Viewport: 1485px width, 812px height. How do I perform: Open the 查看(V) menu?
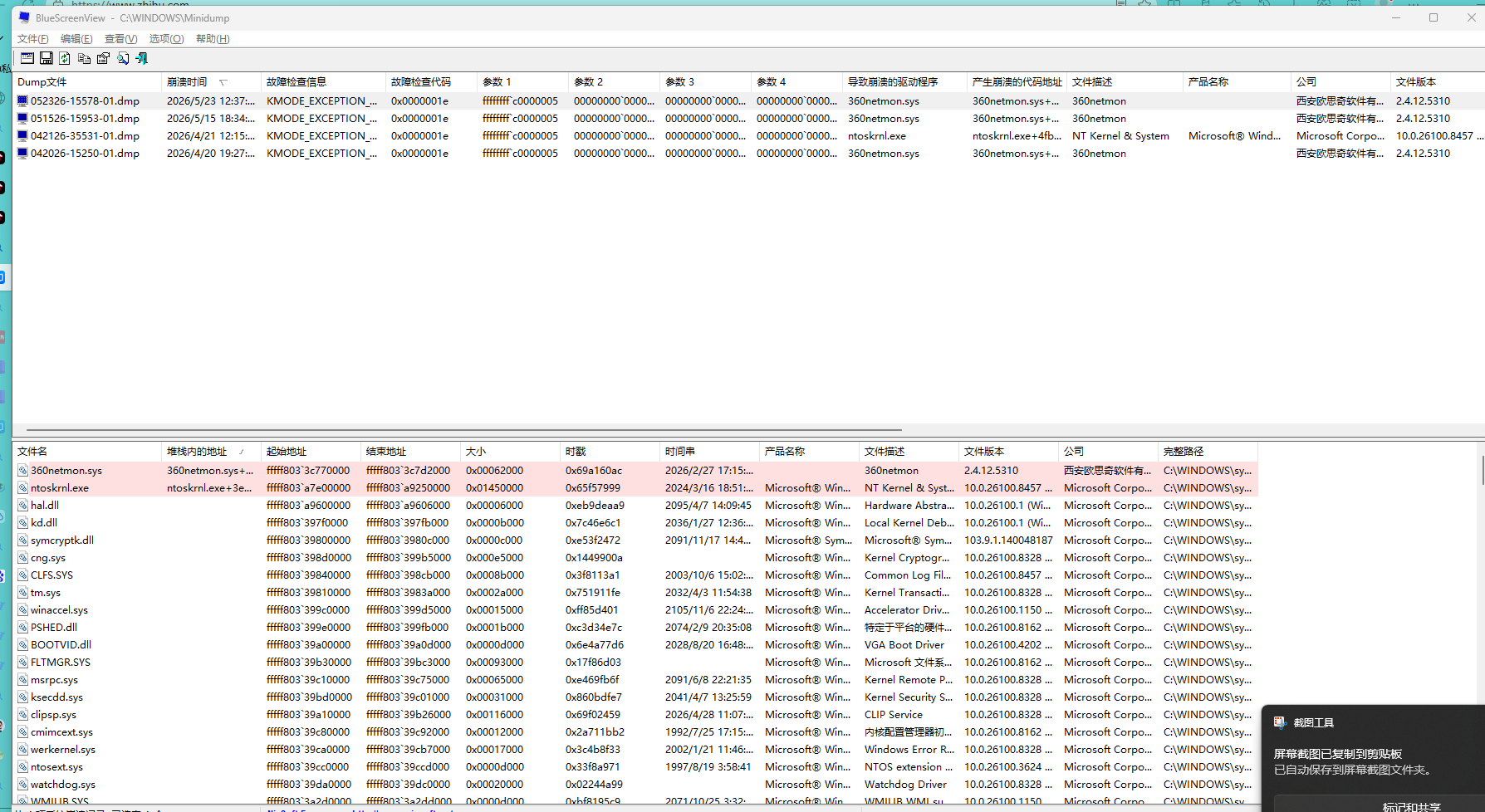[120, 39]
